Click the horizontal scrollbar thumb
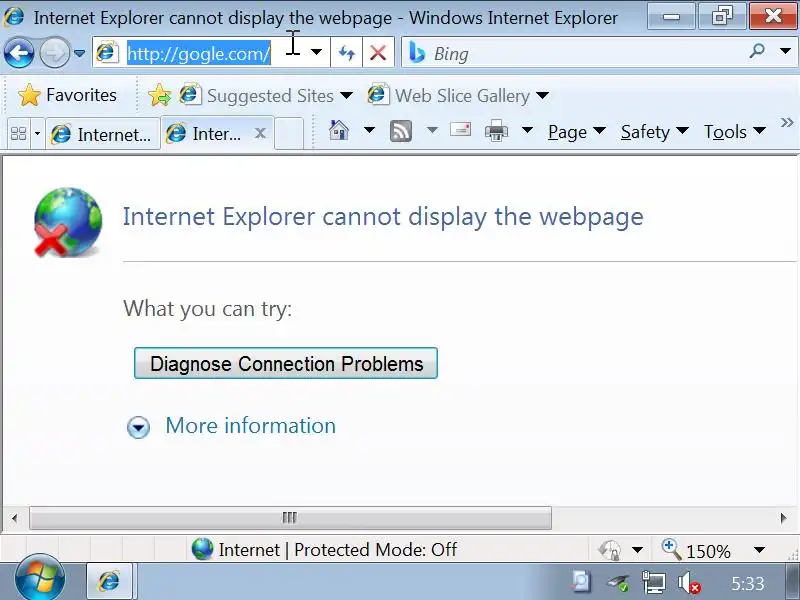The height and width of the screenshot is (600, 800). [290, 518]
